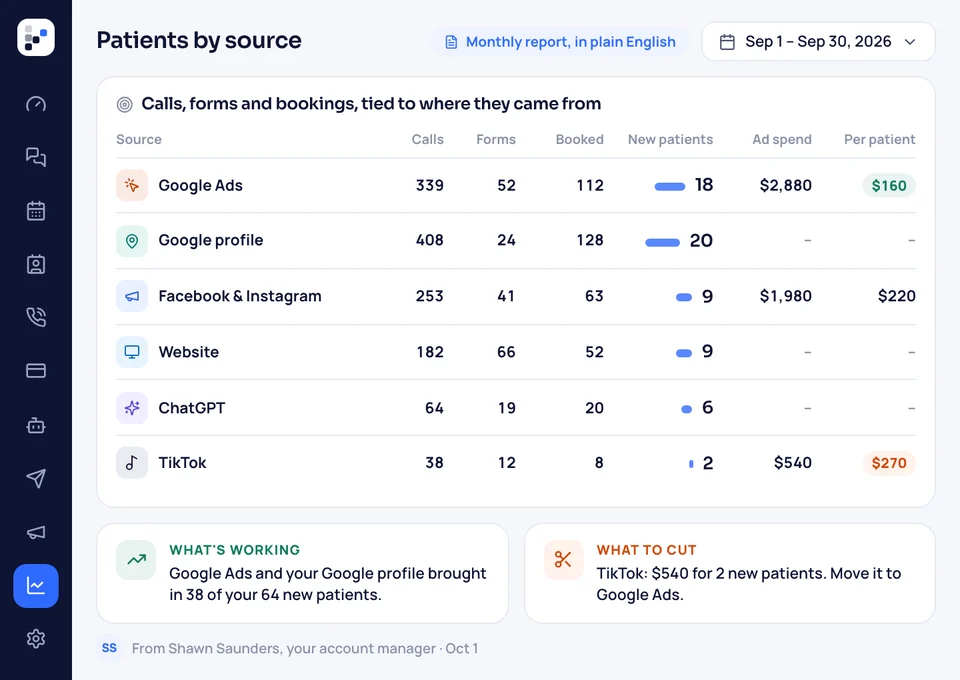Viewport: 960px width, 680px height.
Task: Click the green $160 per patient badge
Action: (889, 185)
